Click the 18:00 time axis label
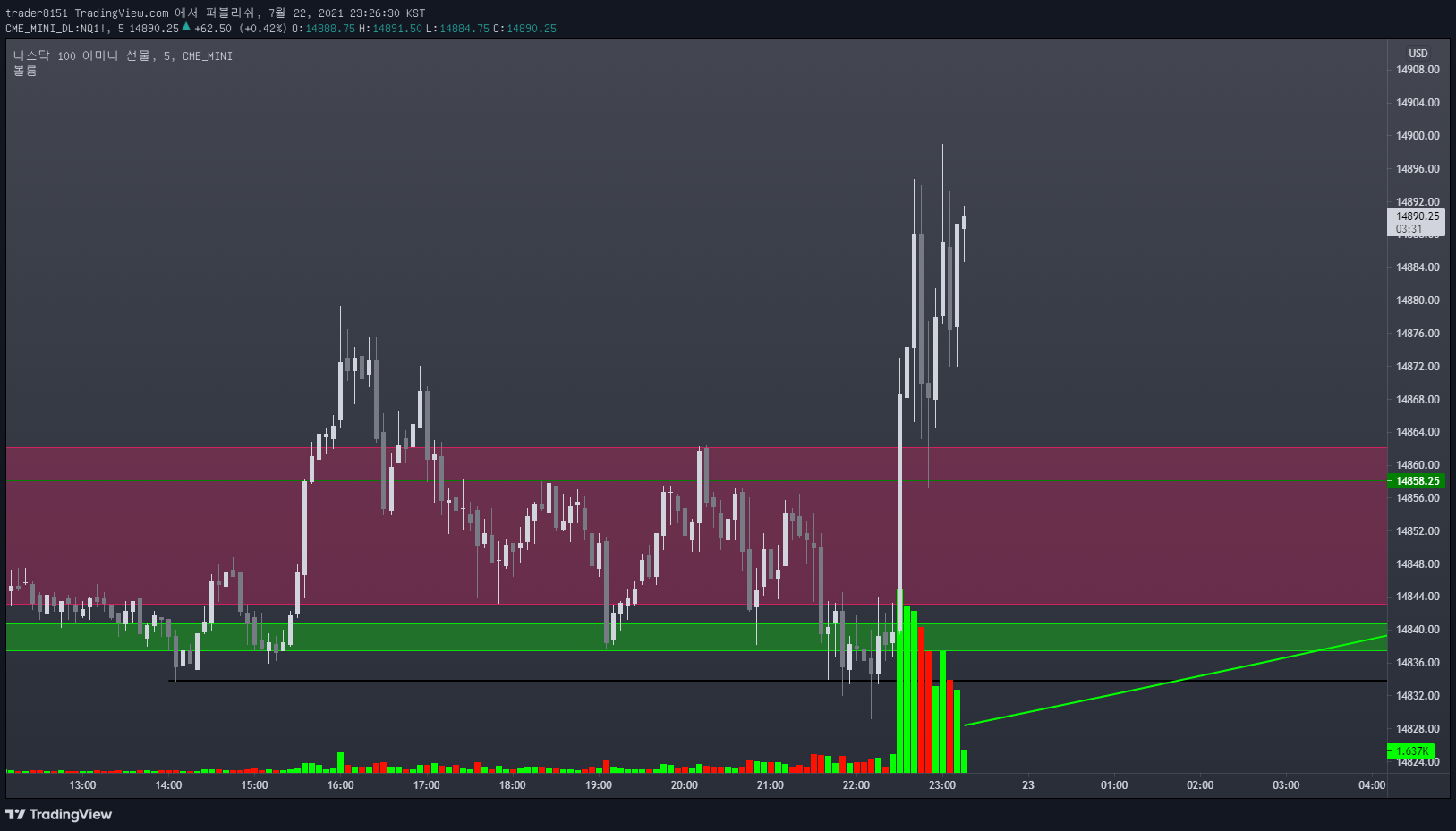 [x=512, y=785]
